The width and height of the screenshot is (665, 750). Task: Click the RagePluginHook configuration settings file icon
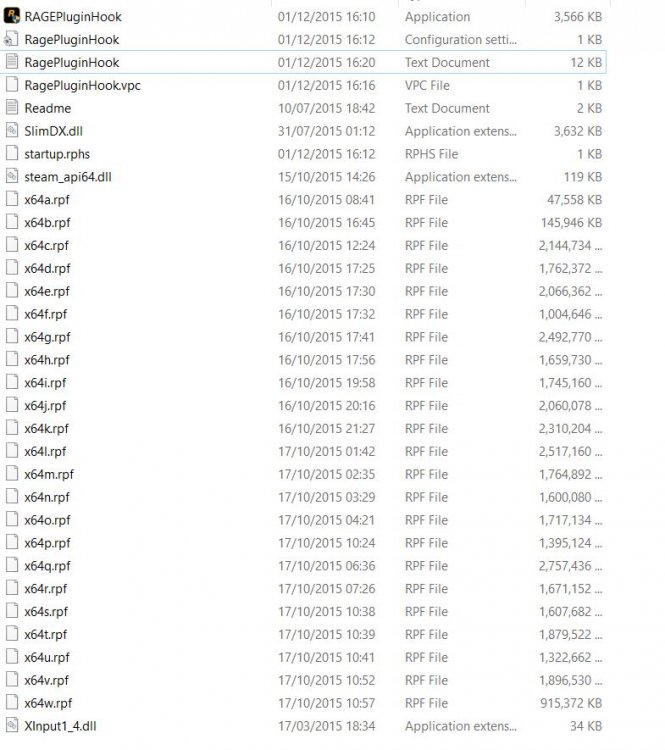(x=11, y=39)
